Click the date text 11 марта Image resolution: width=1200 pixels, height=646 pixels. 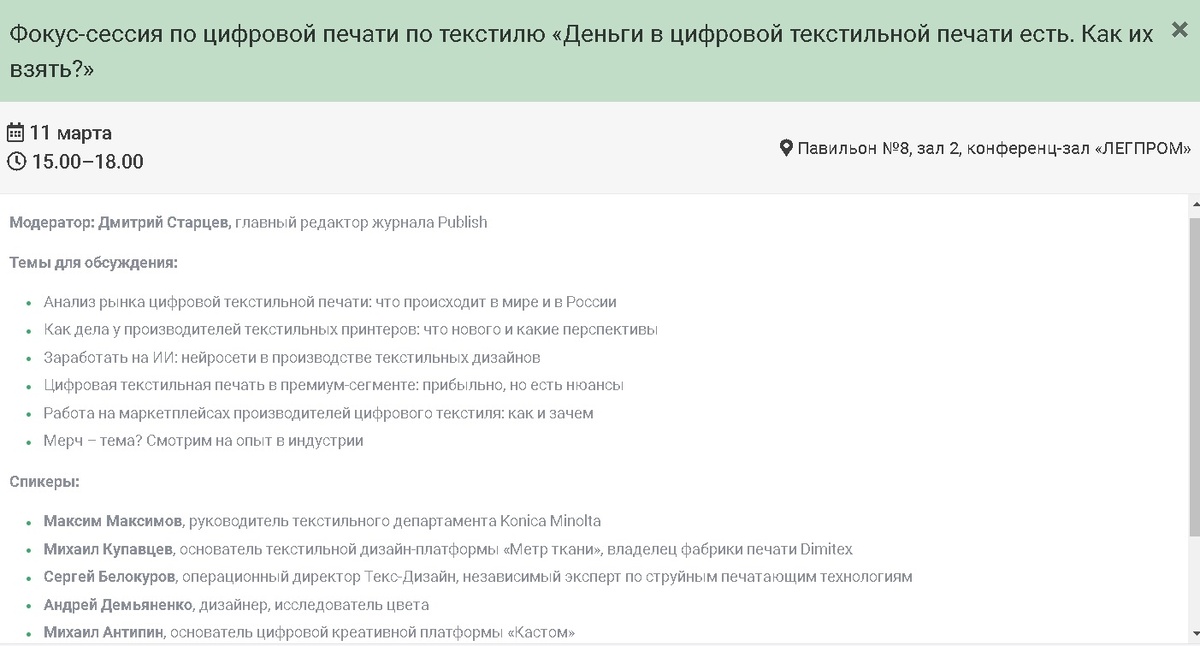coord(71,133)
